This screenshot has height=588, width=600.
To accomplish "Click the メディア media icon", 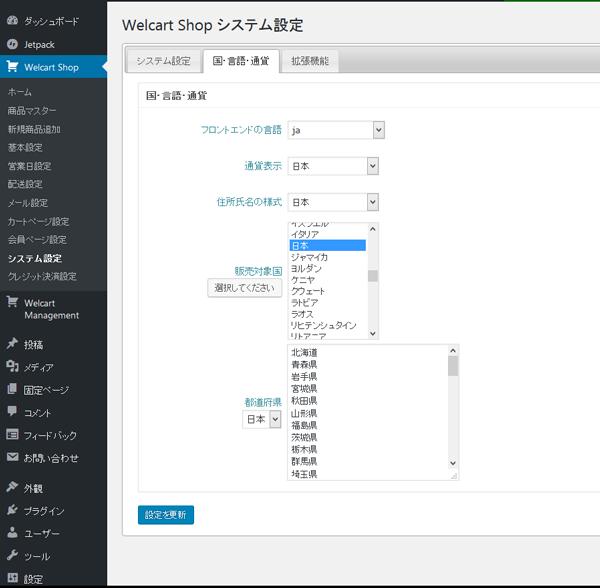I will pyautogui.click(x=12, y=366).
